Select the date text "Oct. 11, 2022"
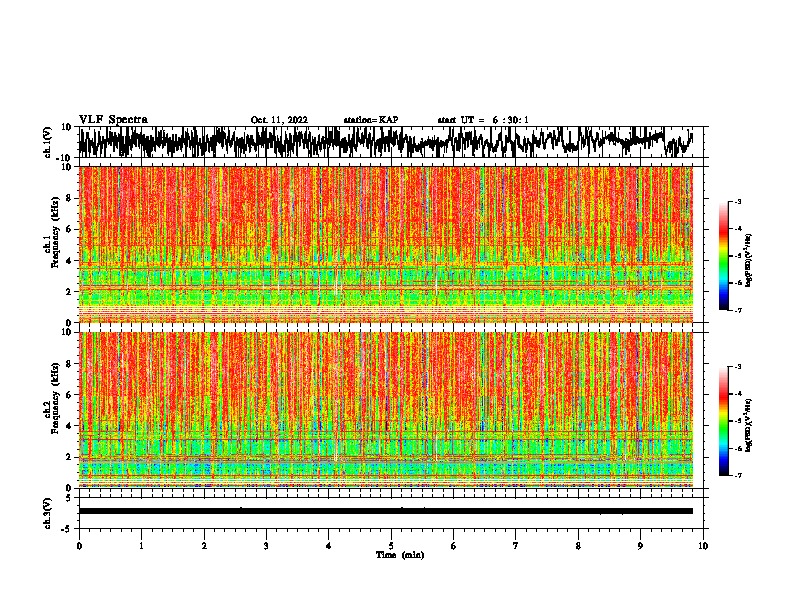Viewport: 792px width, 612px height. 279,120
